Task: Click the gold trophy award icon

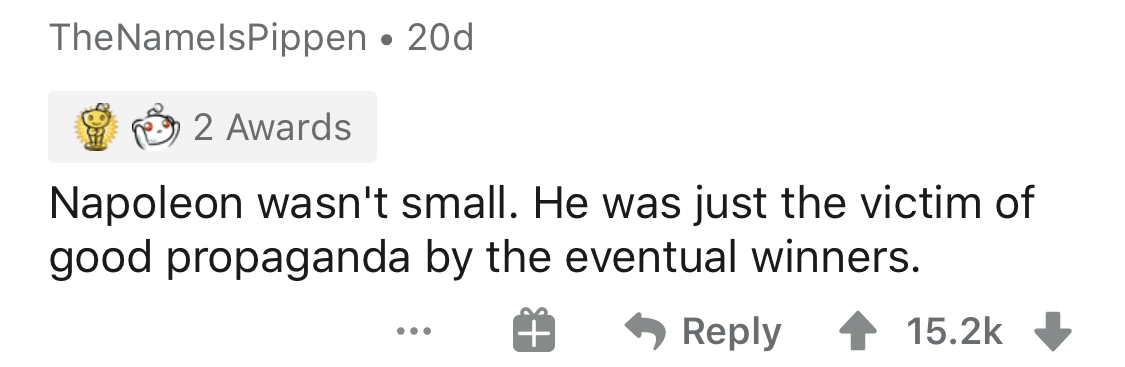Action: coord(97,127)
